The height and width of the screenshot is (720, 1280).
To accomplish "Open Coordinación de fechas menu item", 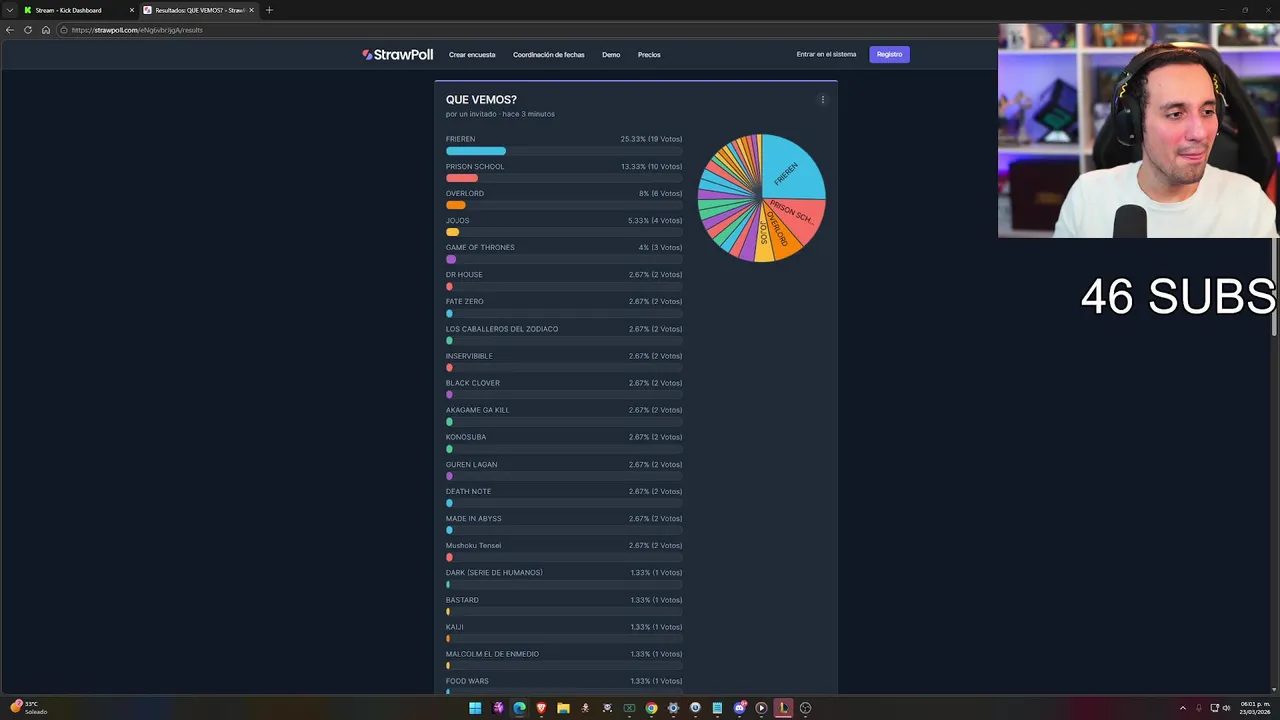I will 549,55.
